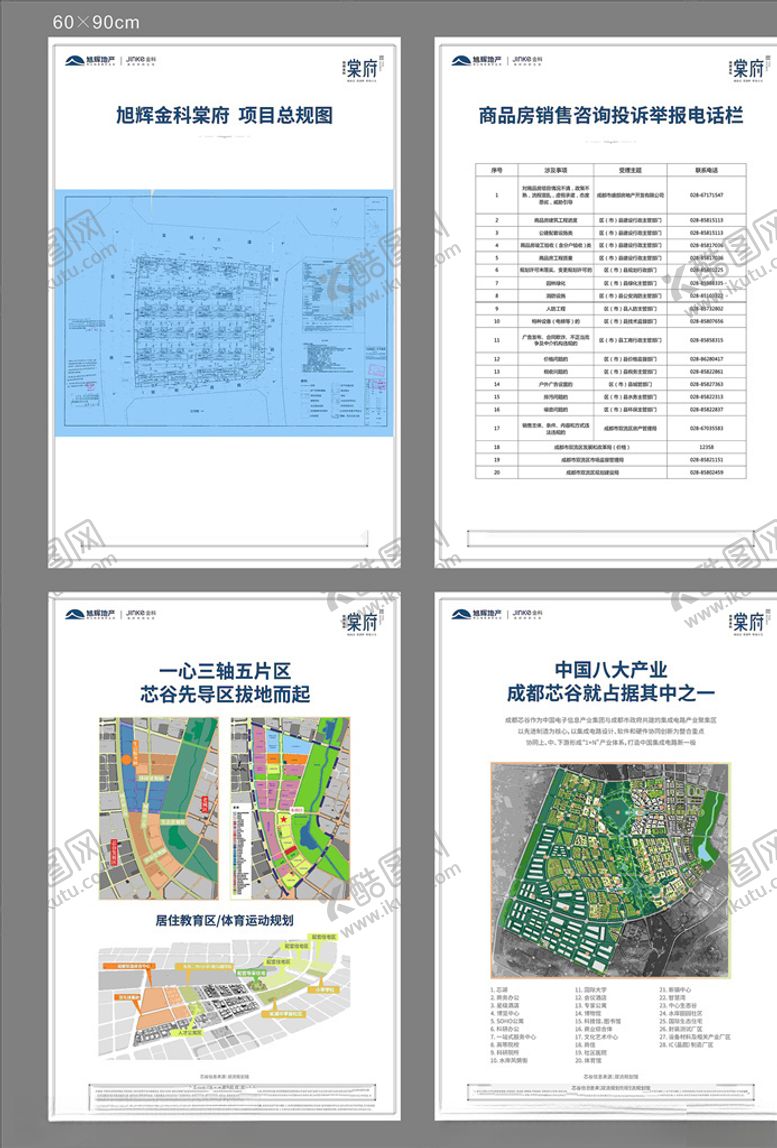Click the phone number 028-85821151
Image resolution: width=777 pixels, height=1148 pixels.
coord(707,460)
